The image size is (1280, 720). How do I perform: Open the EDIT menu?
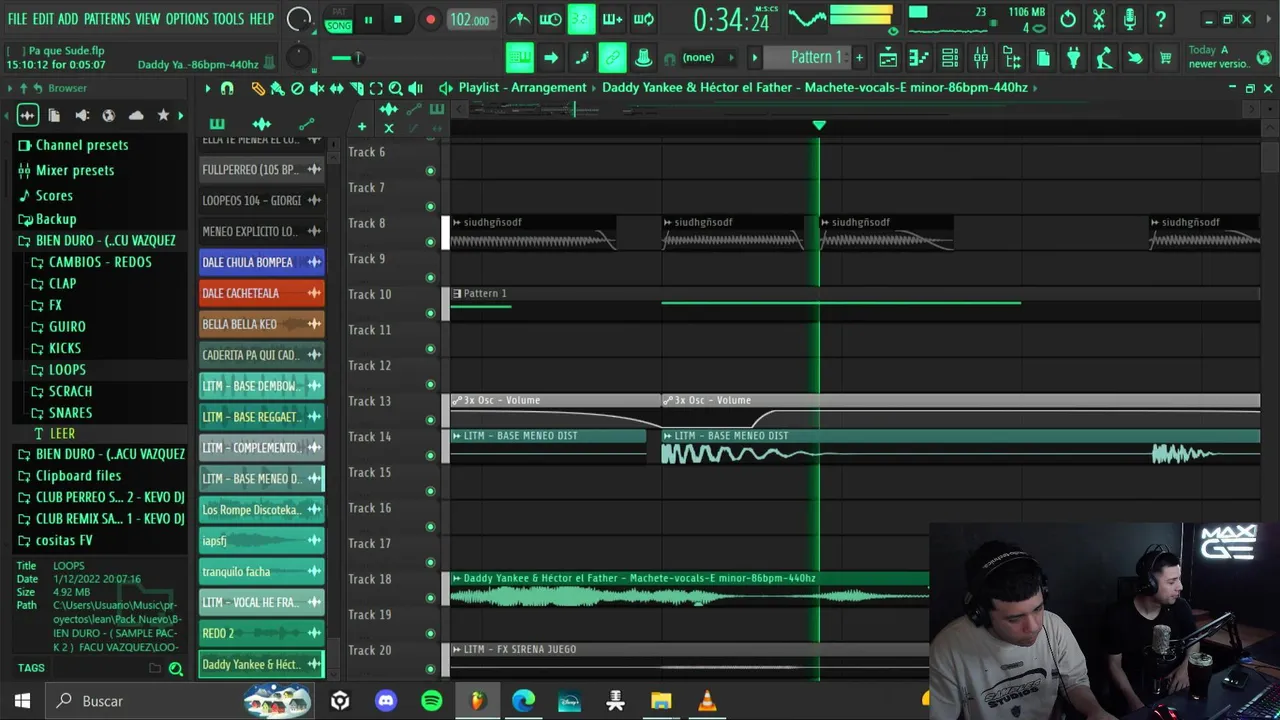pos(43,19)
